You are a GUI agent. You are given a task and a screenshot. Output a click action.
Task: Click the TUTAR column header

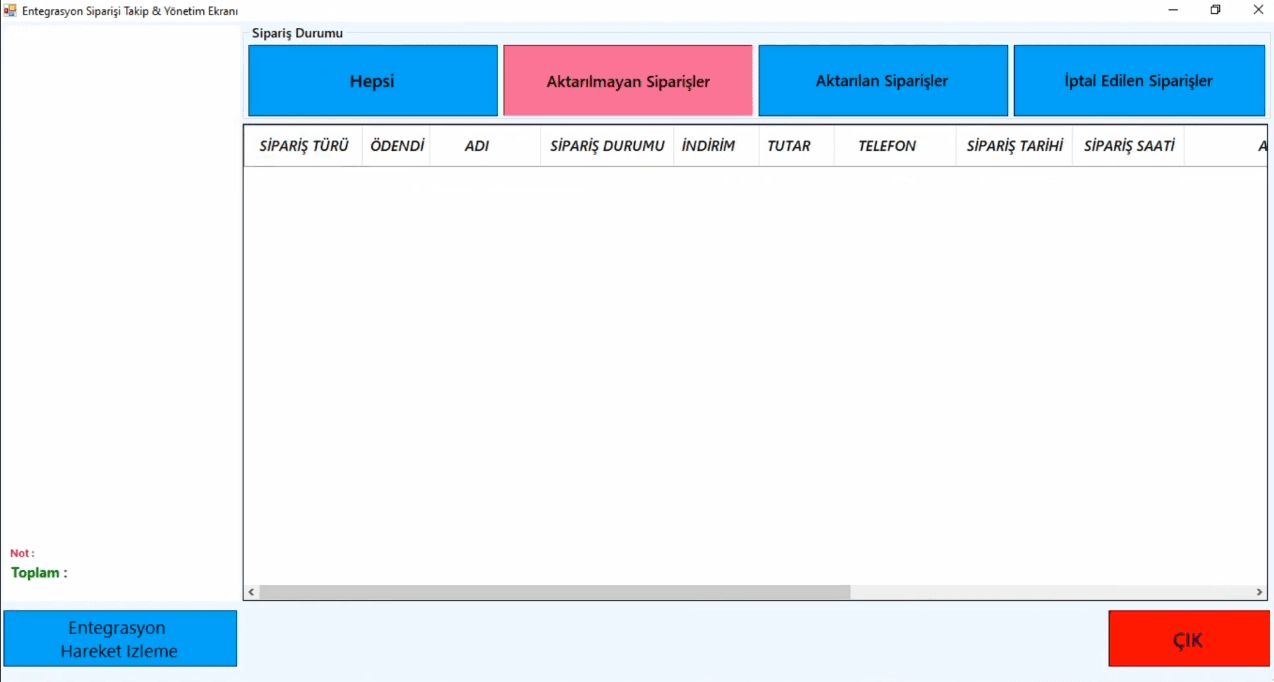pyautogui.click(x=796, y=146)
